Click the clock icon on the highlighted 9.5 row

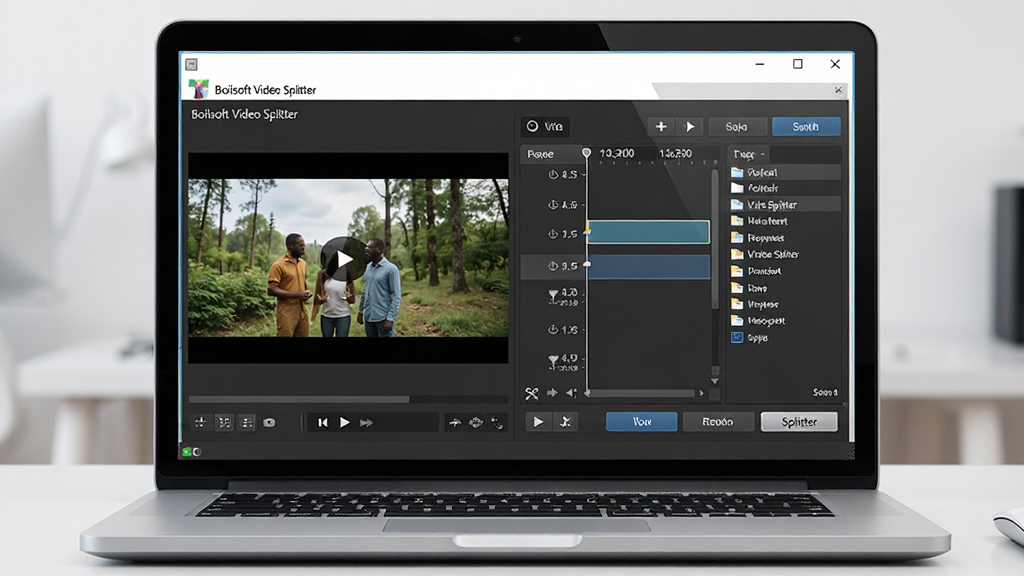click(x=553, y=266)
